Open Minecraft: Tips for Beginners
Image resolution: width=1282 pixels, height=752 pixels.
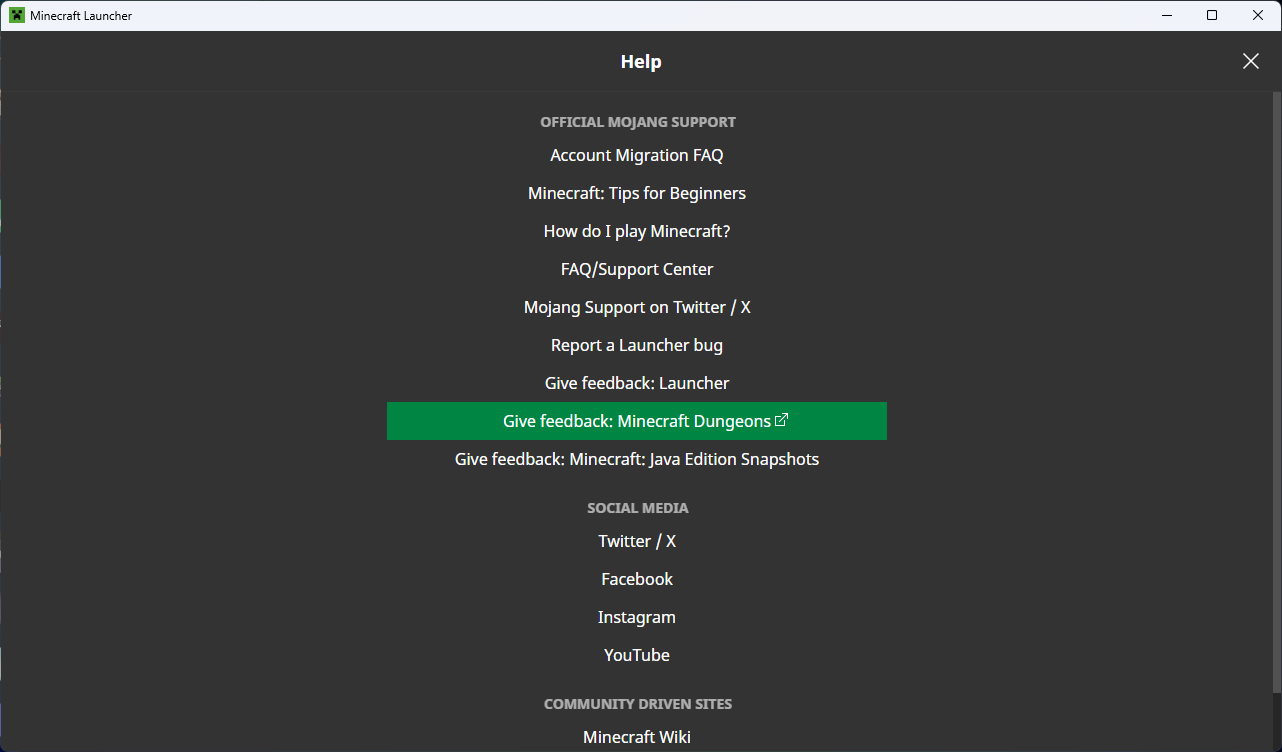coord(637,193)
